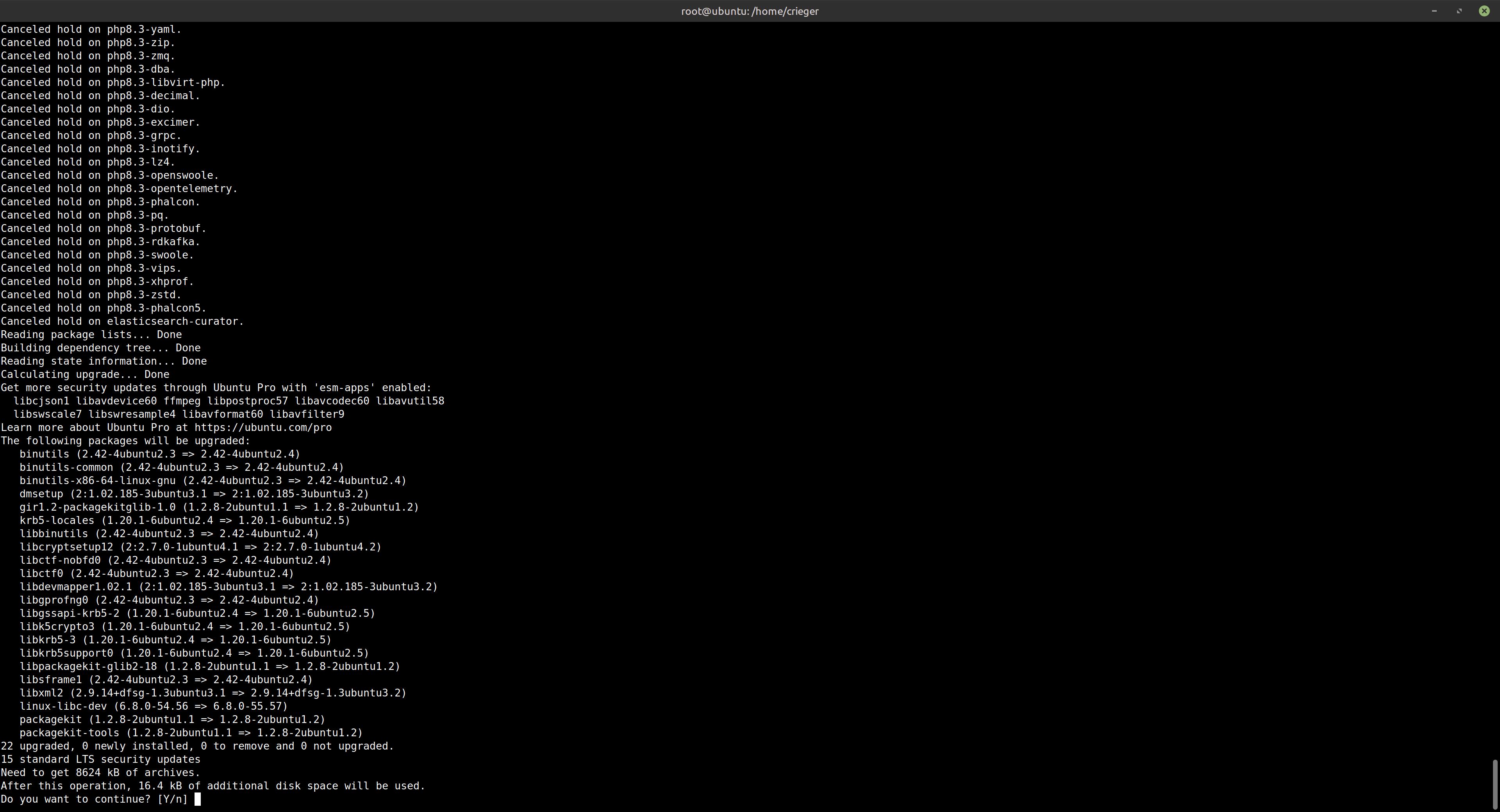Click the terminal title 'root@ubuntu: /home/crieger'
Viewport: 1500px width, 812px height.
pyautogui.click(x=750, y=11)
